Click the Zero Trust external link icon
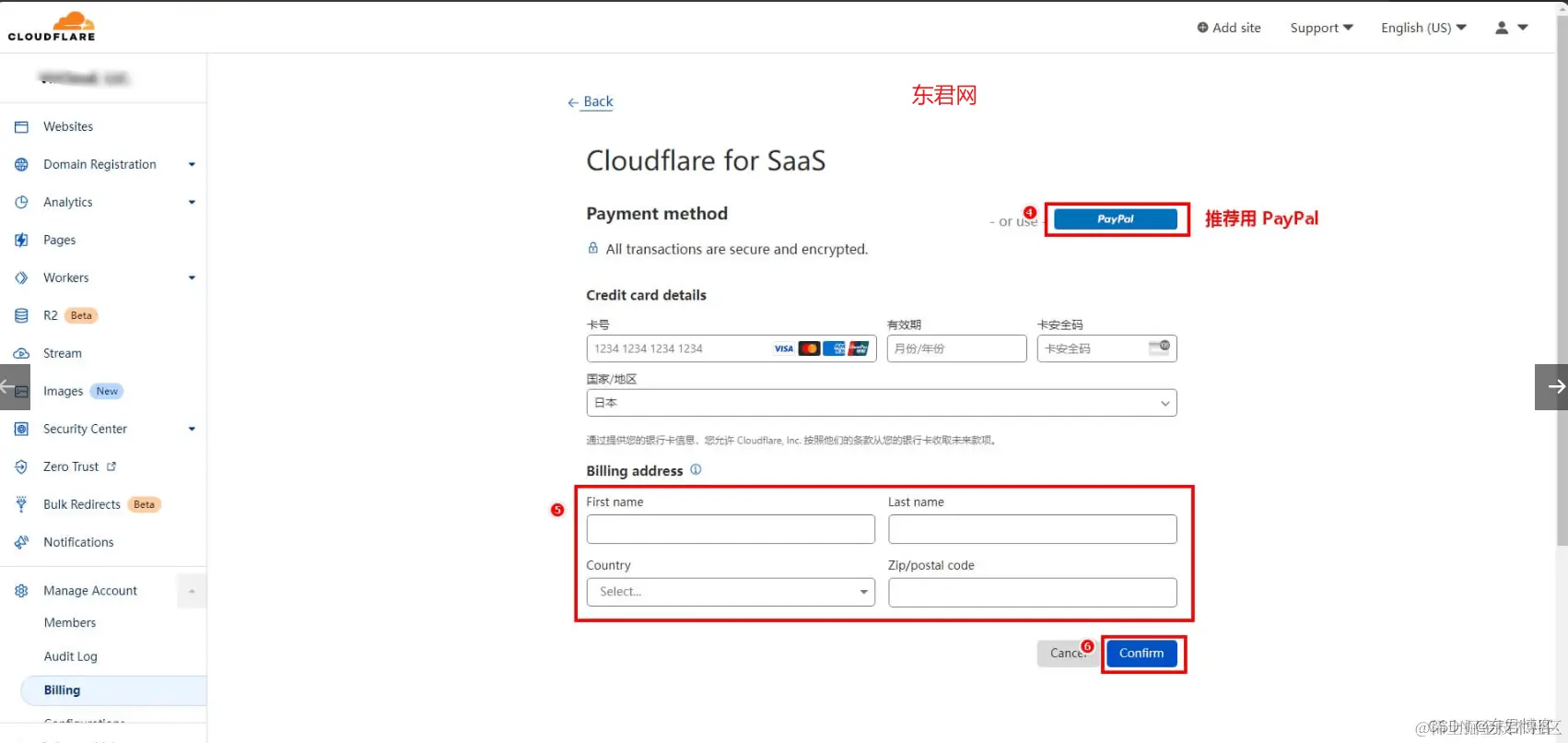 tap(111, 466)
